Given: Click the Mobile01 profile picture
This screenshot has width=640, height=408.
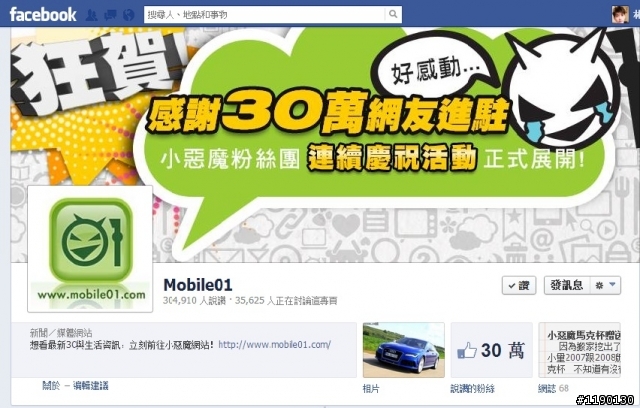Looking at the screenshot, I should click(x=90, y=249).
